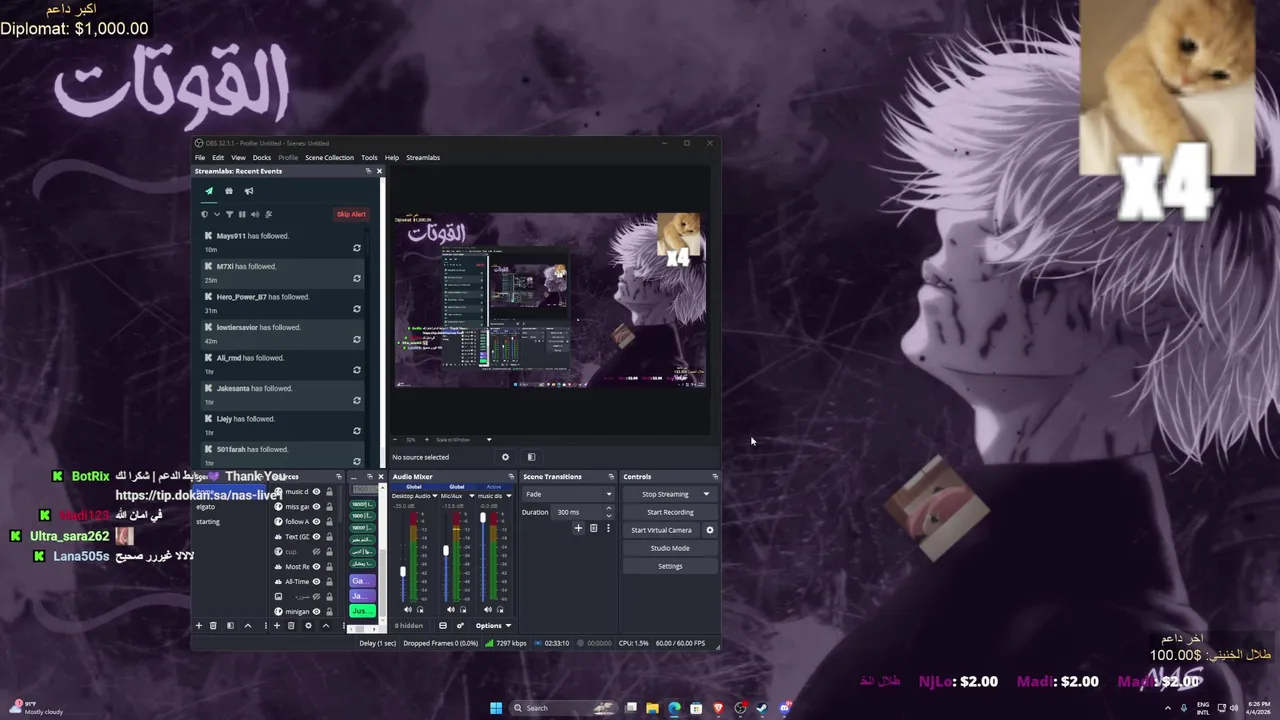The width and height of the screenshot is (1280, 720).
Task: Unlock the 'music d' source
Action: [x=329, y=492]
